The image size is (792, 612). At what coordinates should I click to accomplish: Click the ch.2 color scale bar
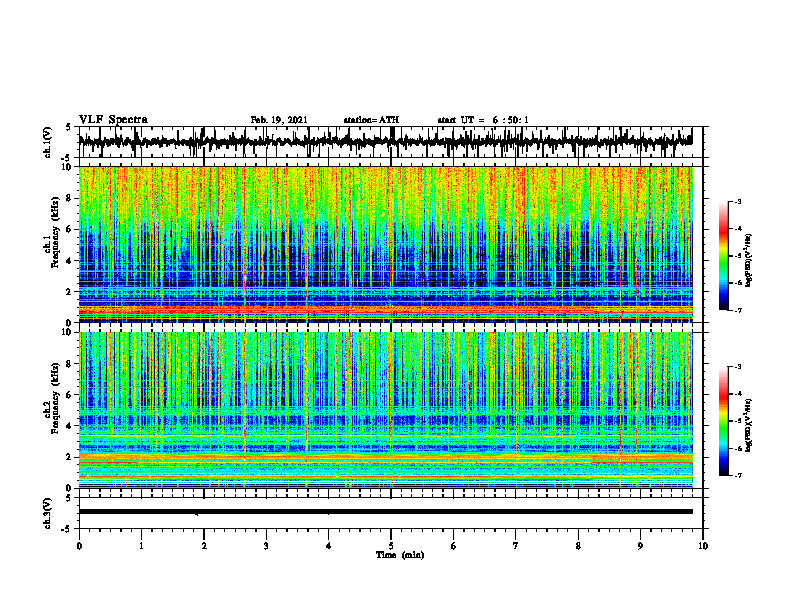(723, 421)
